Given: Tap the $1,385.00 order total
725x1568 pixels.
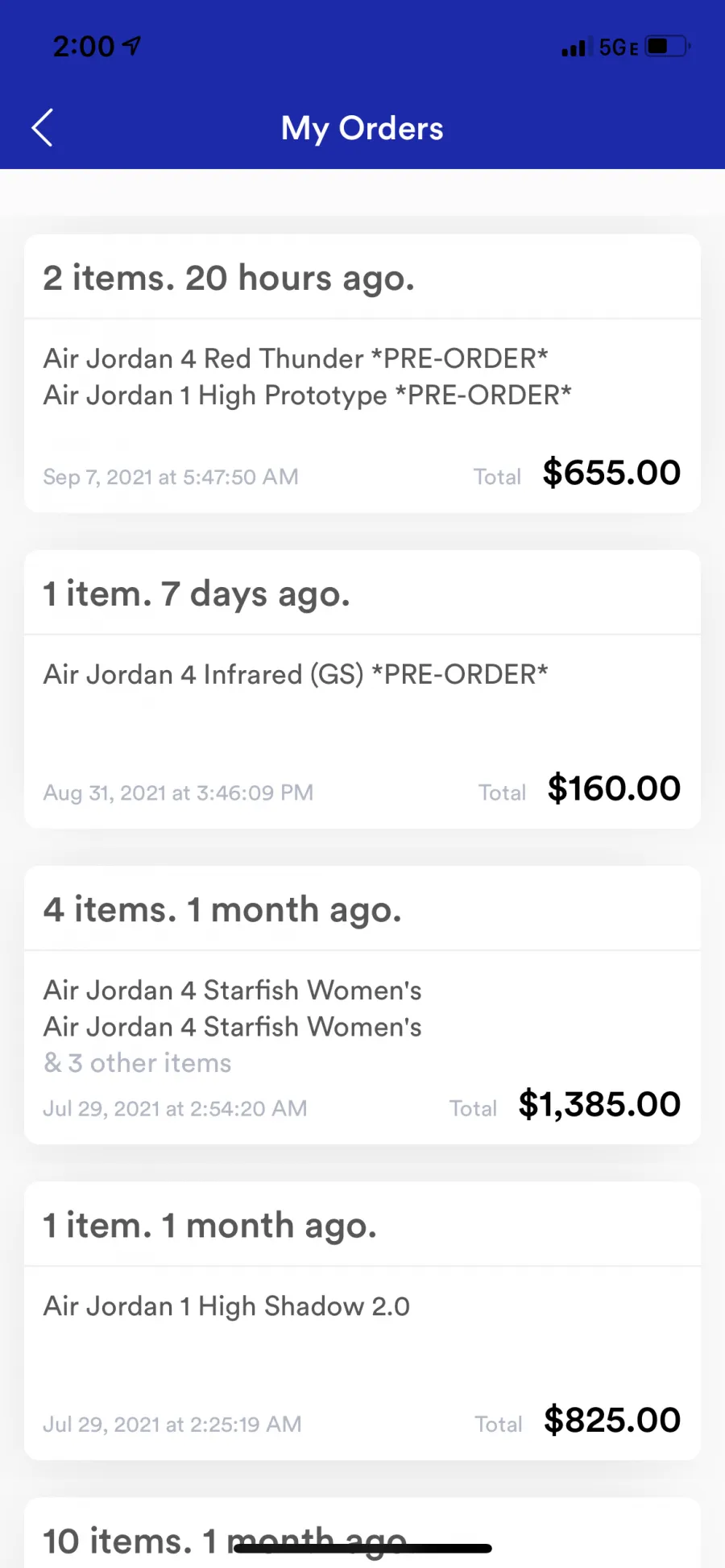Looking at the screenshot, I should [x=599, y=1104].
